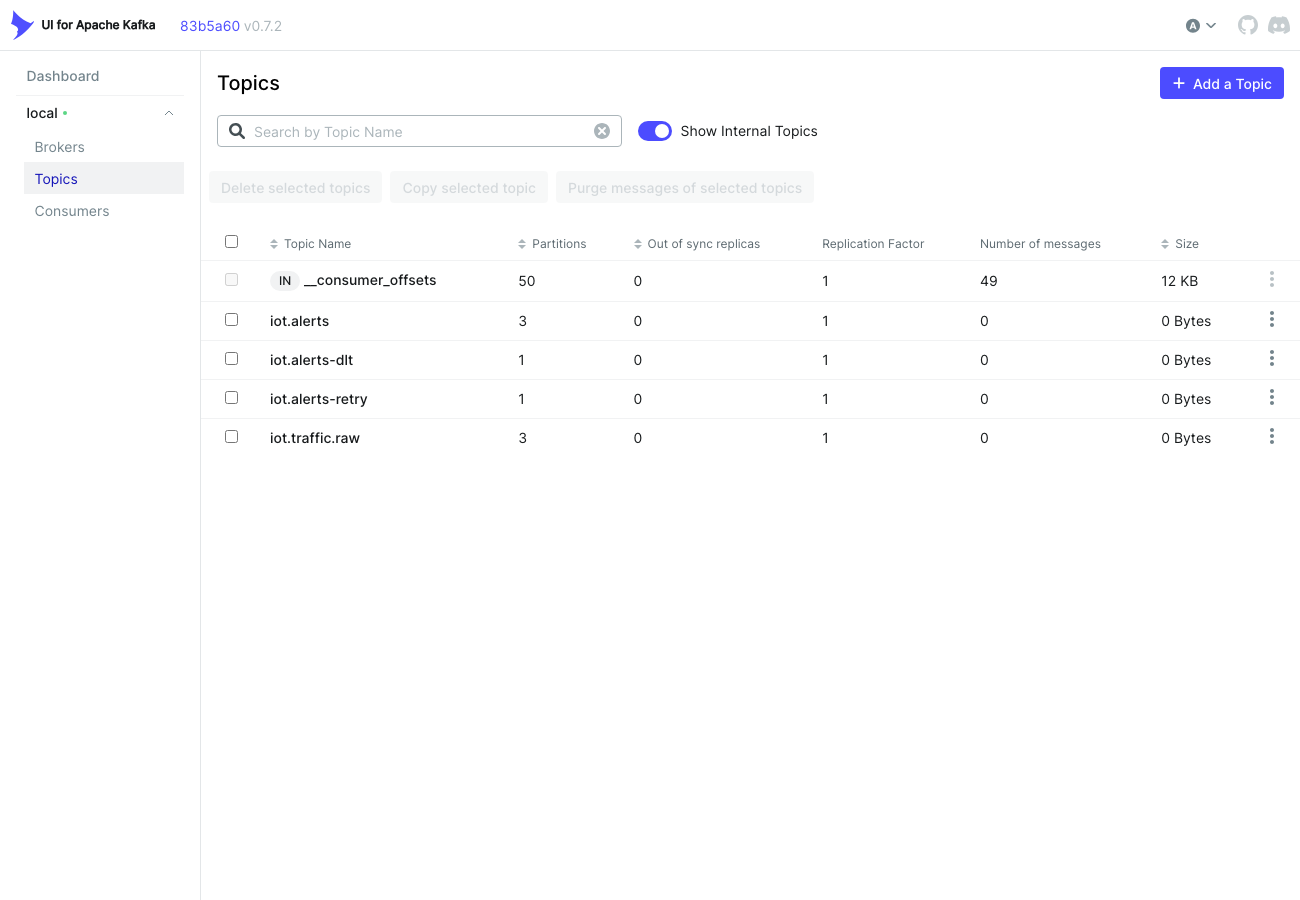Sort table by Out of sync replicas
The image size is (1300, 900).
(x=697, y=244)
